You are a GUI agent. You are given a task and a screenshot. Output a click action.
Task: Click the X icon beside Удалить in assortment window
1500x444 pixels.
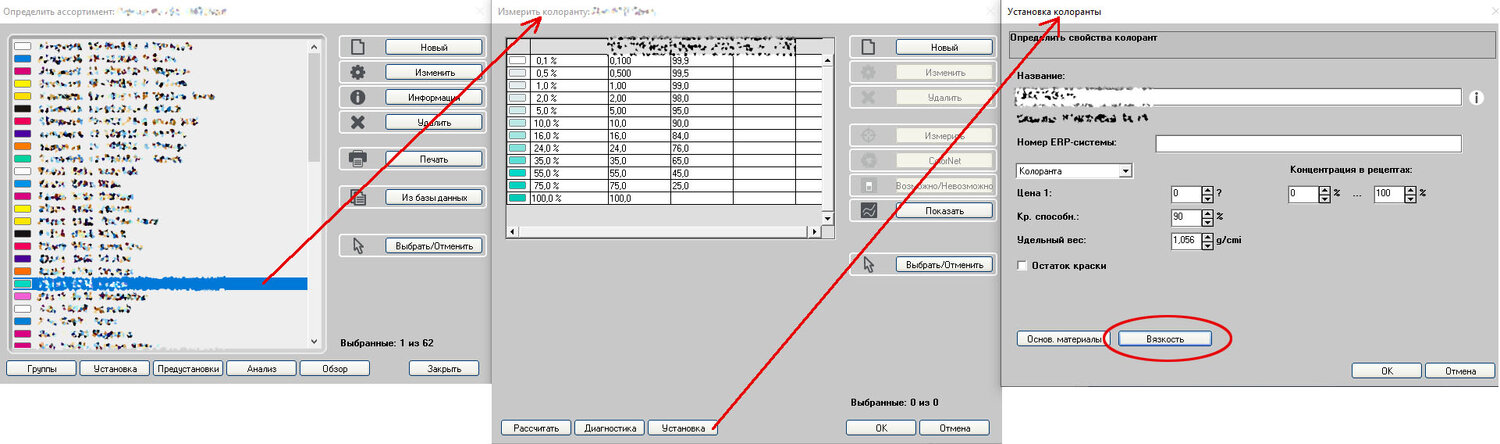357,122
